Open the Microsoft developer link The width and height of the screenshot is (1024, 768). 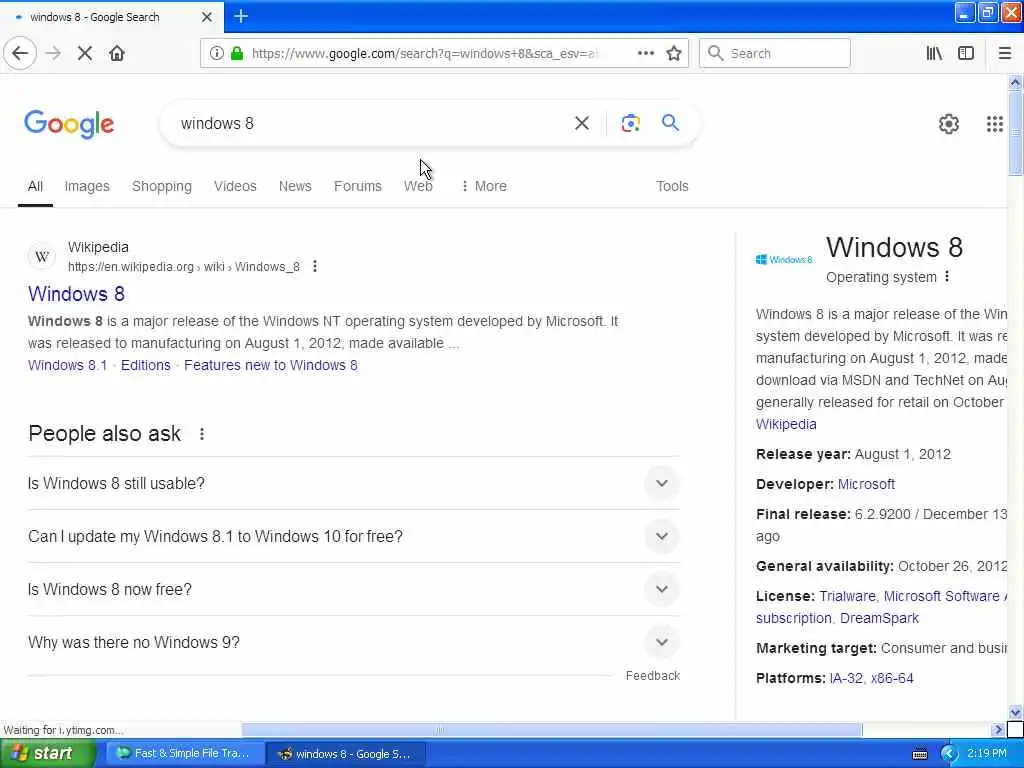click(866, 484)
